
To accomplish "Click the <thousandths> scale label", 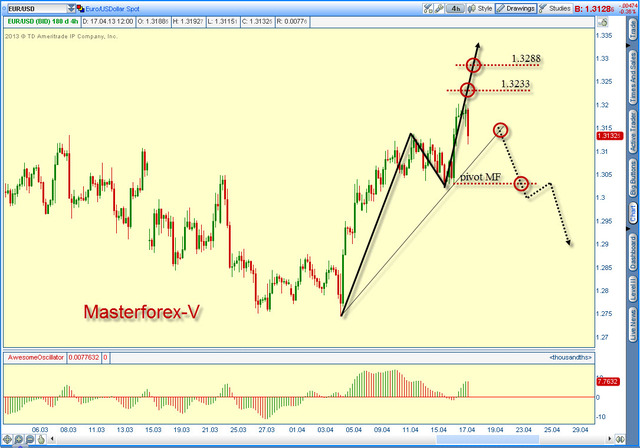I will 570,357.
